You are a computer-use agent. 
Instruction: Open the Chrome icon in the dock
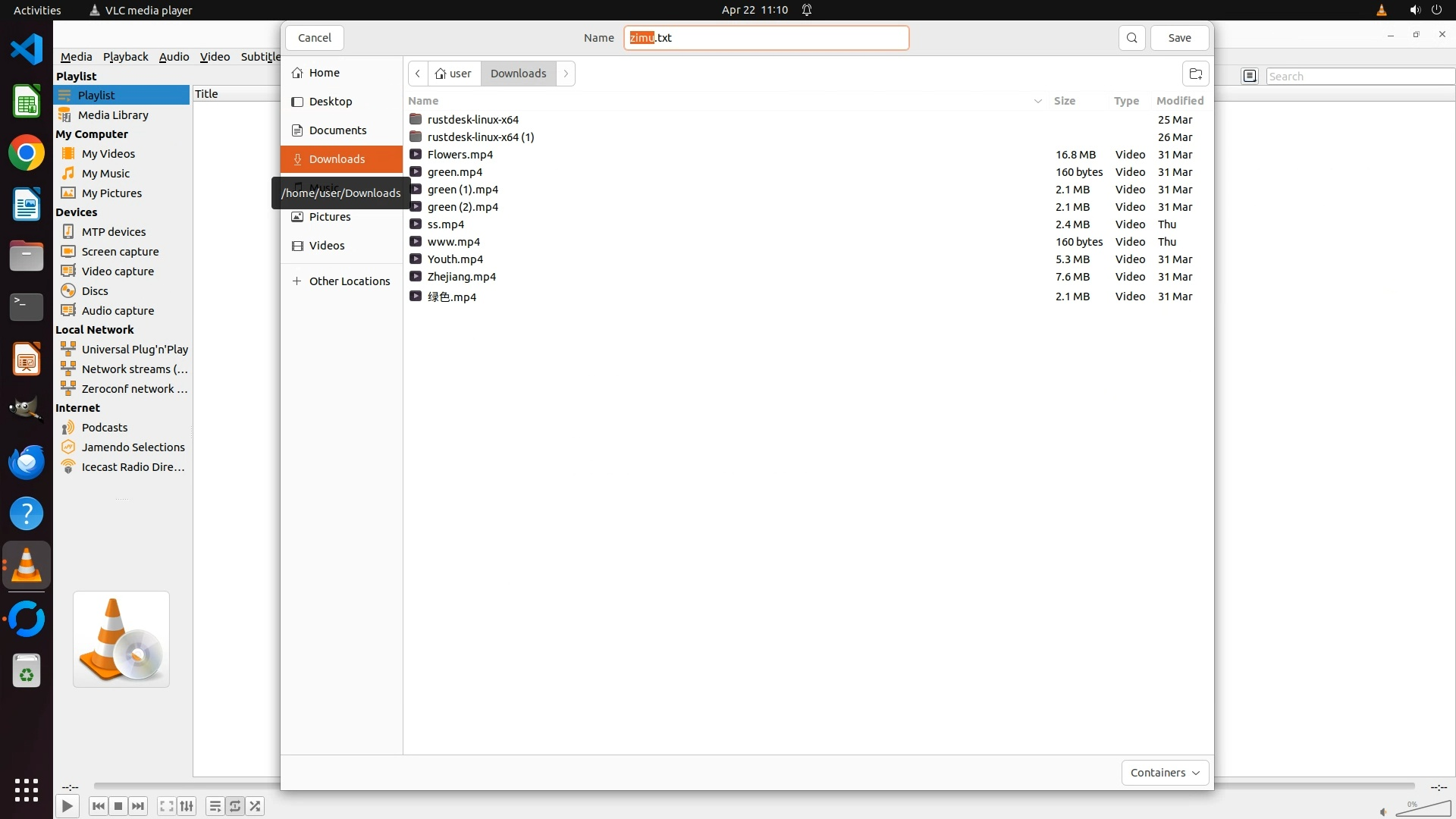point(27,153)
